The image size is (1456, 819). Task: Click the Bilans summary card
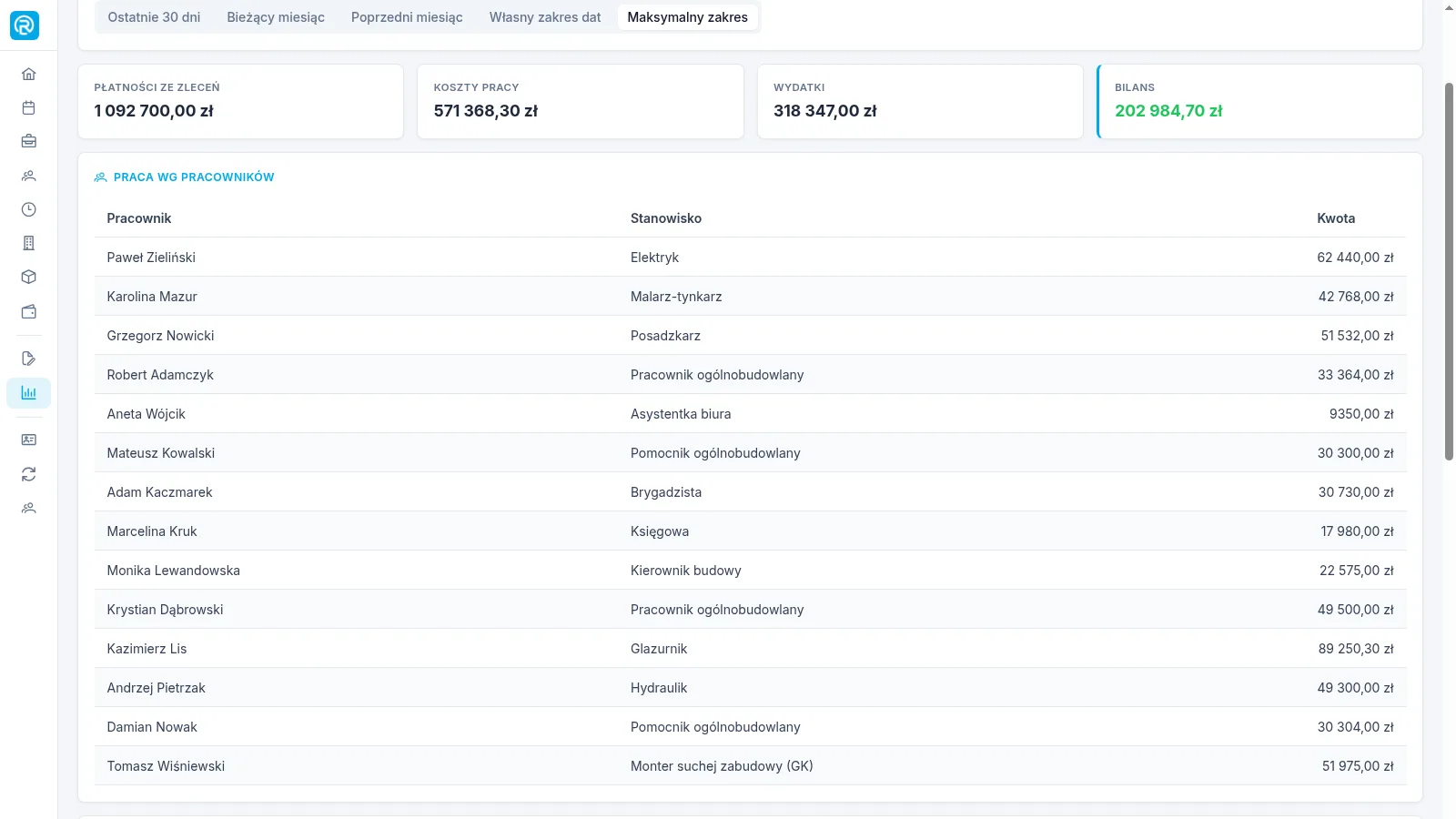tap(1259, 101)
